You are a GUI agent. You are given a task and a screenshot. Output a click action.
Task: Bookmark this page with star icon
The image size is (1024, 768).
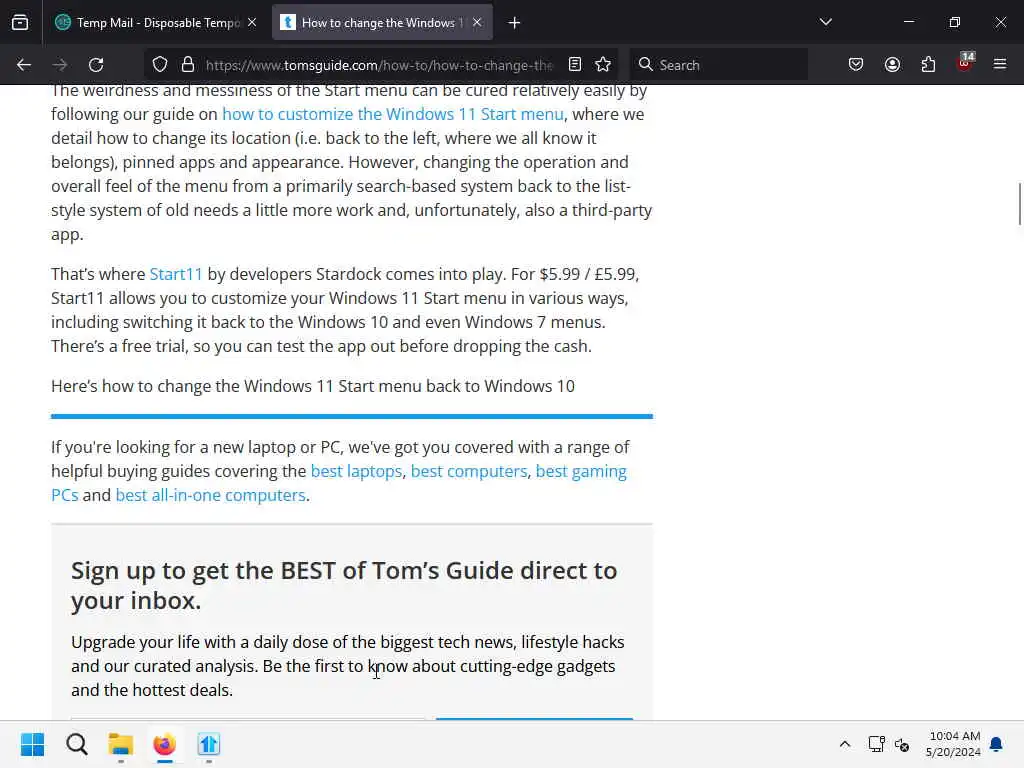[603, 64]
